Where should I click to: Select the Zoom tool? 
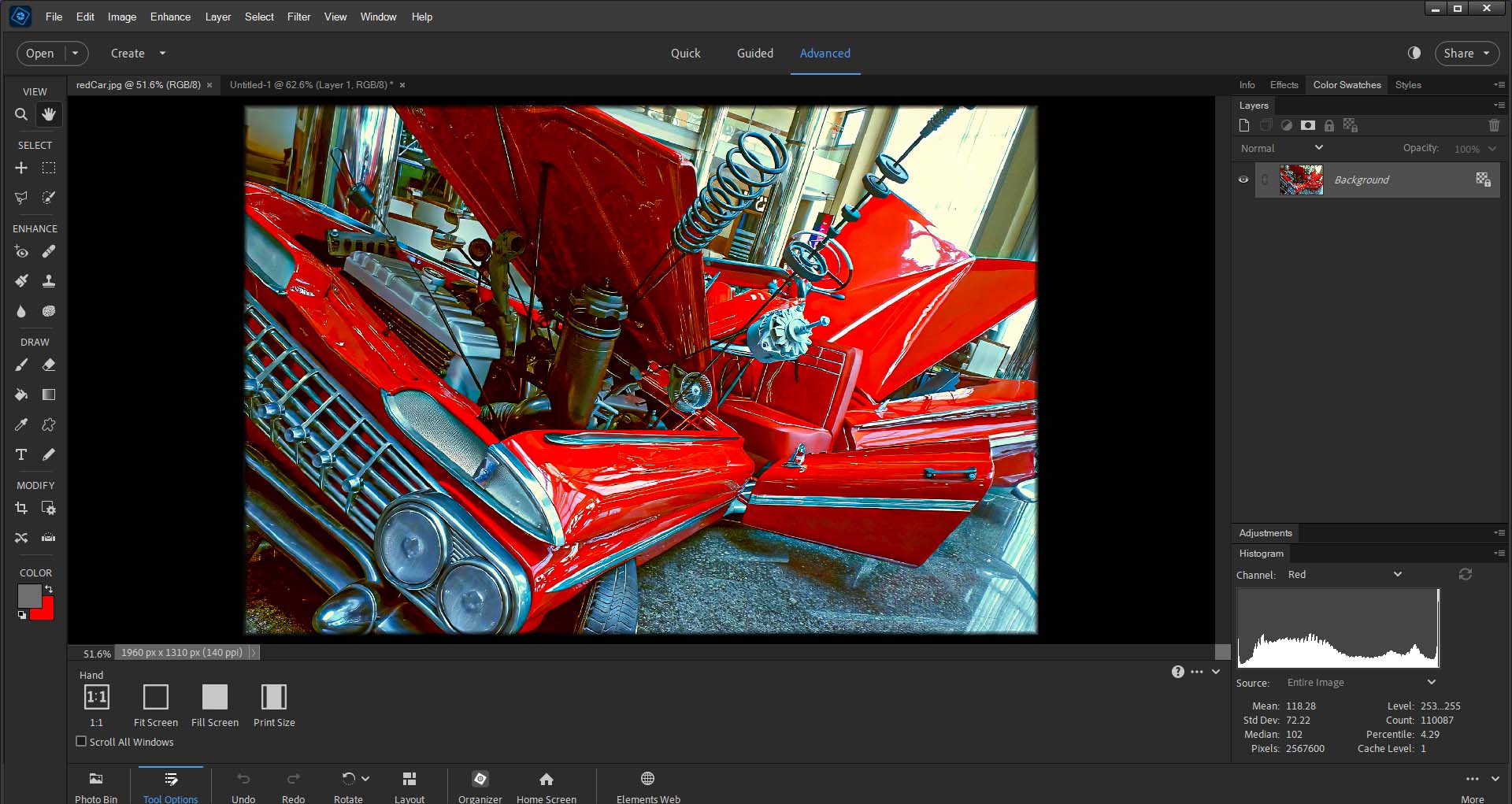(21, 115)
